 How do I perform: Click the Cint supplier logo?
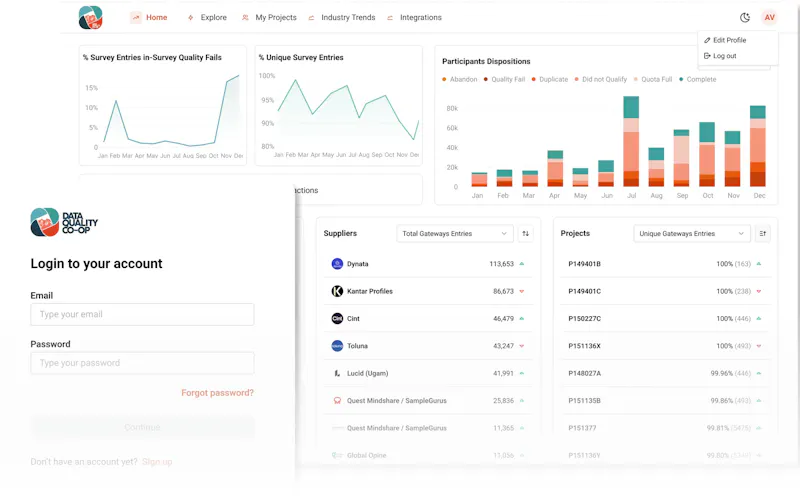click(337, 318)
